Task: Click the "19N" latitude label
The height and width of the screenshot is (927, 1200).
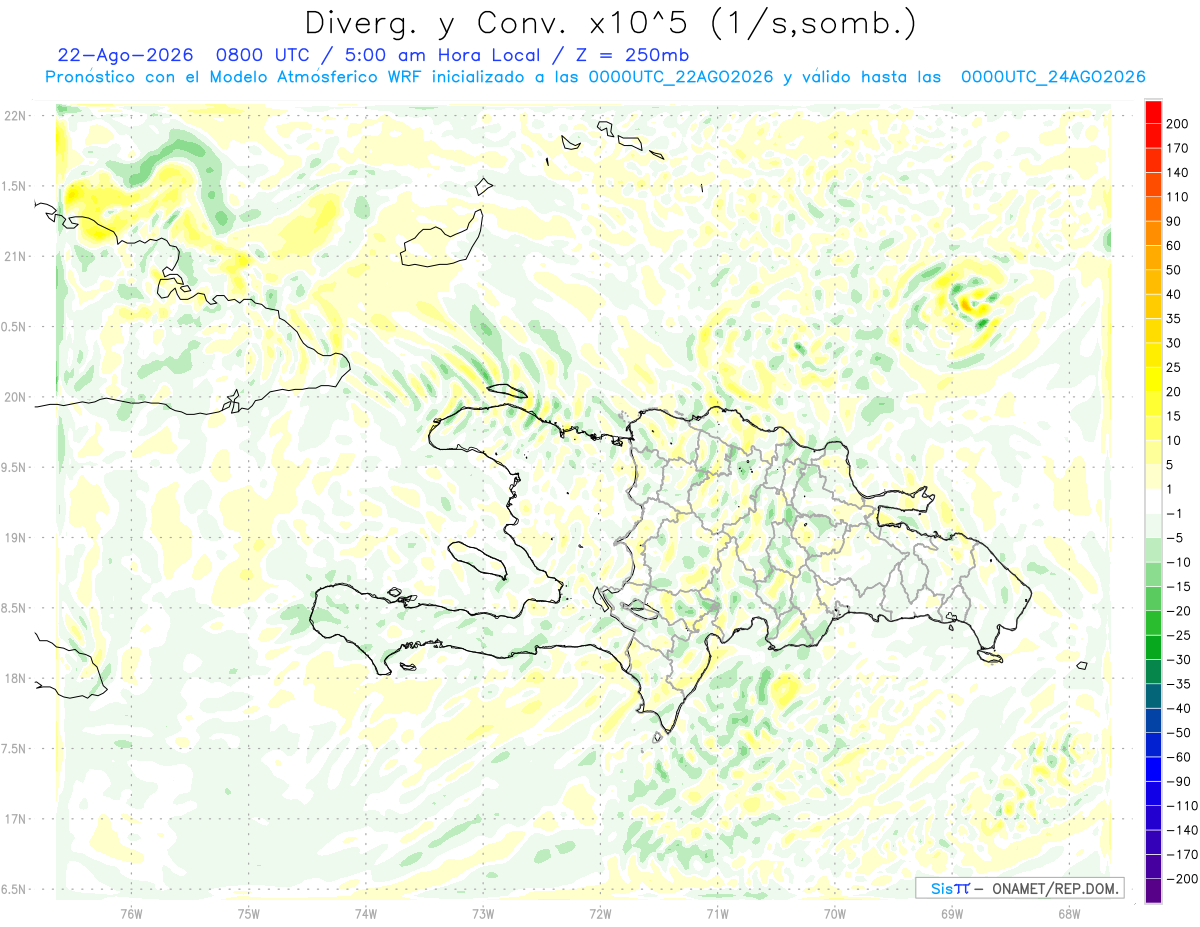Action: [x=14, y=538]
